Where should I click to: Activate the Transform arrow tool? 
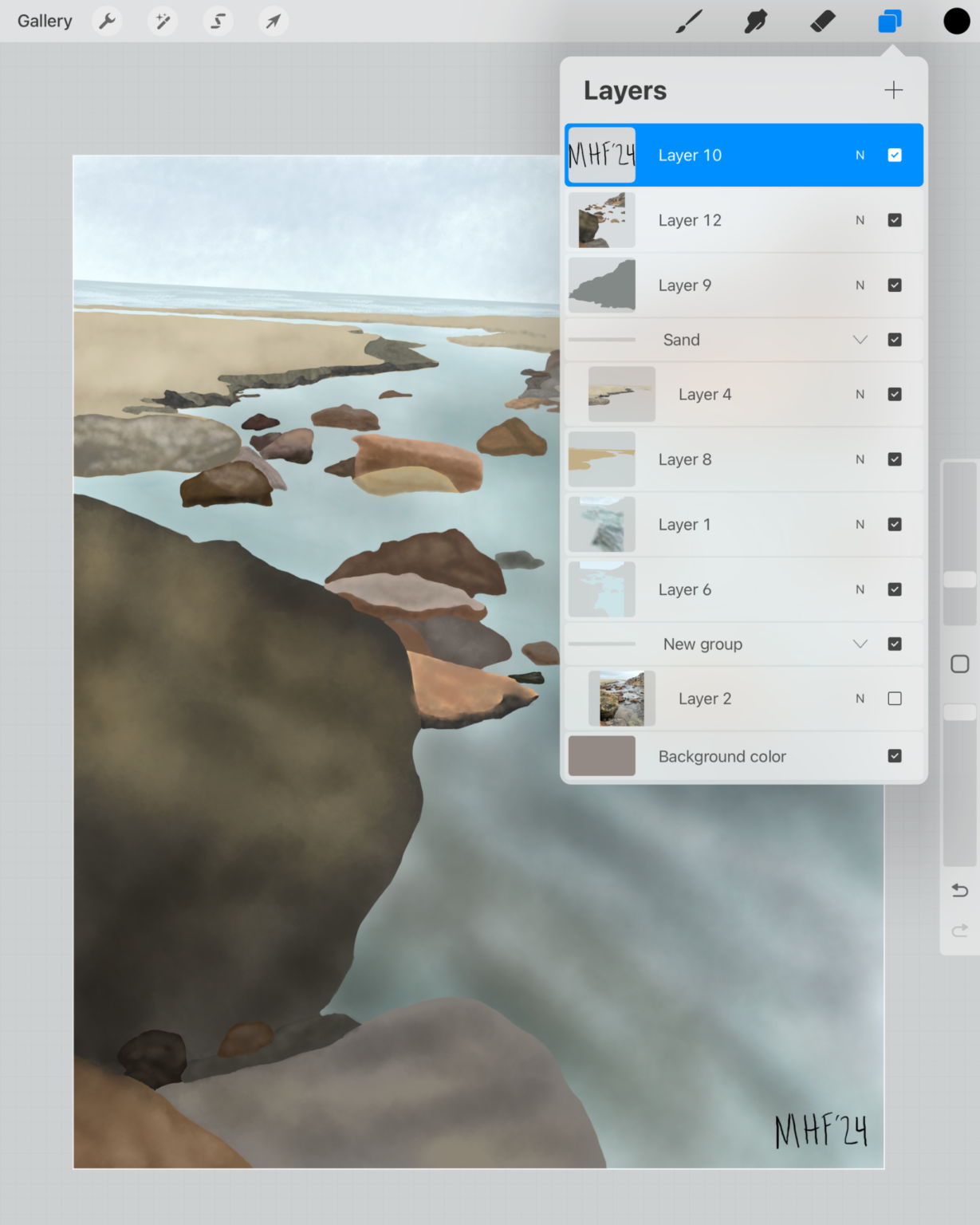[x=273, y=21]
